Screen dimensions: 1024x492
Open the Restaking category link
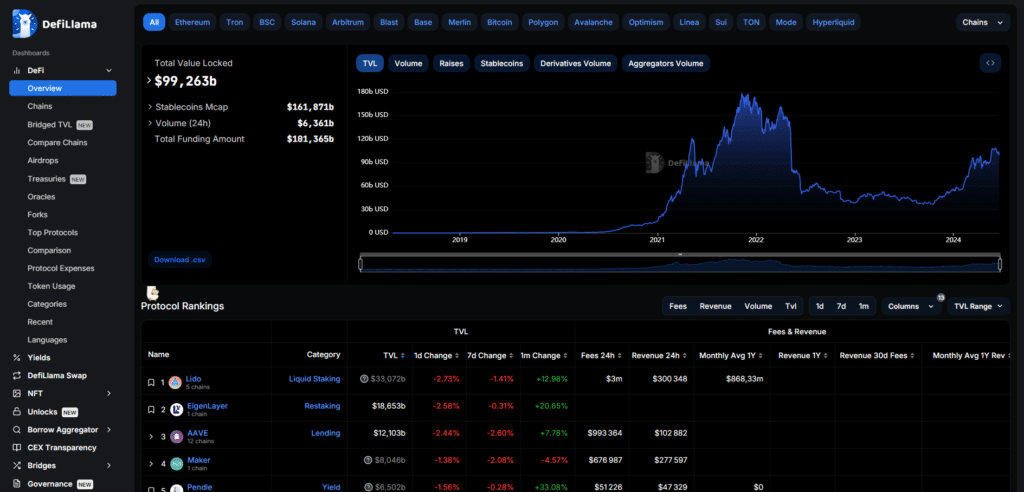click(323, 406)
